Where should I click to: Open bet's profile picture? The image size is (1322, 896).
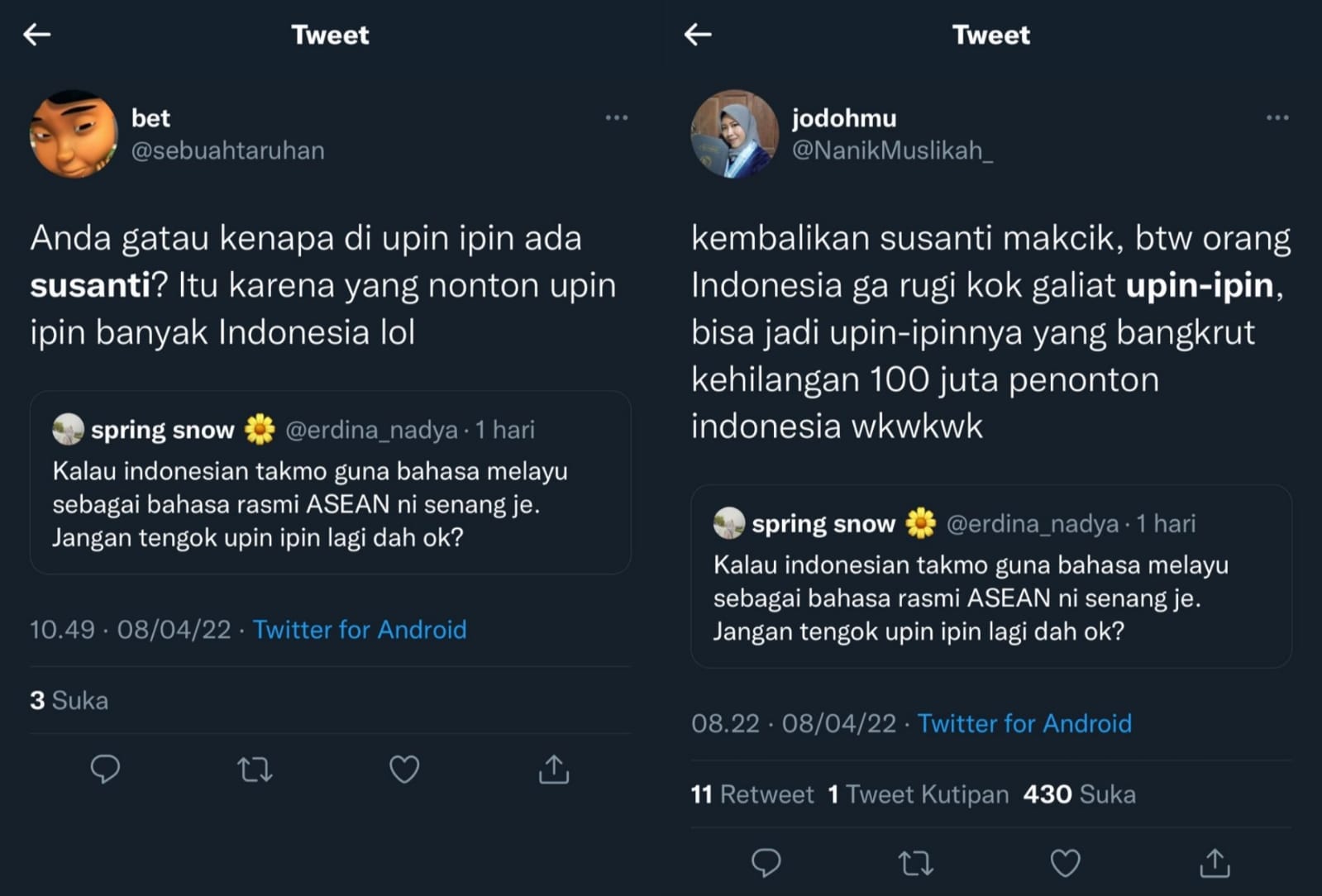[x=74, y=134]
